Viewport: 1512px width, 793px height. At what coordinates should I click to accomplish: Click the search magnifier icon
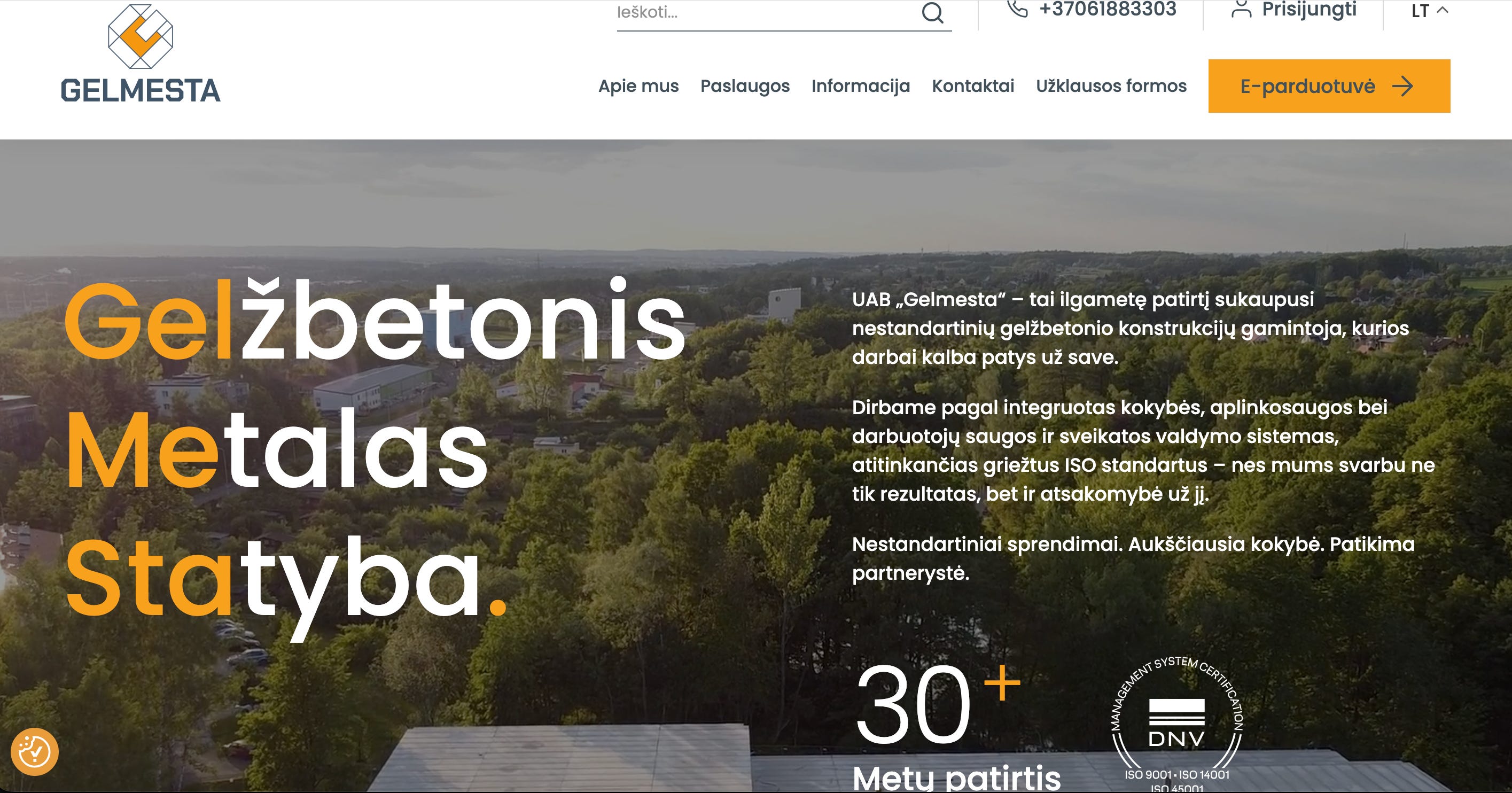(x=932, y=12)
